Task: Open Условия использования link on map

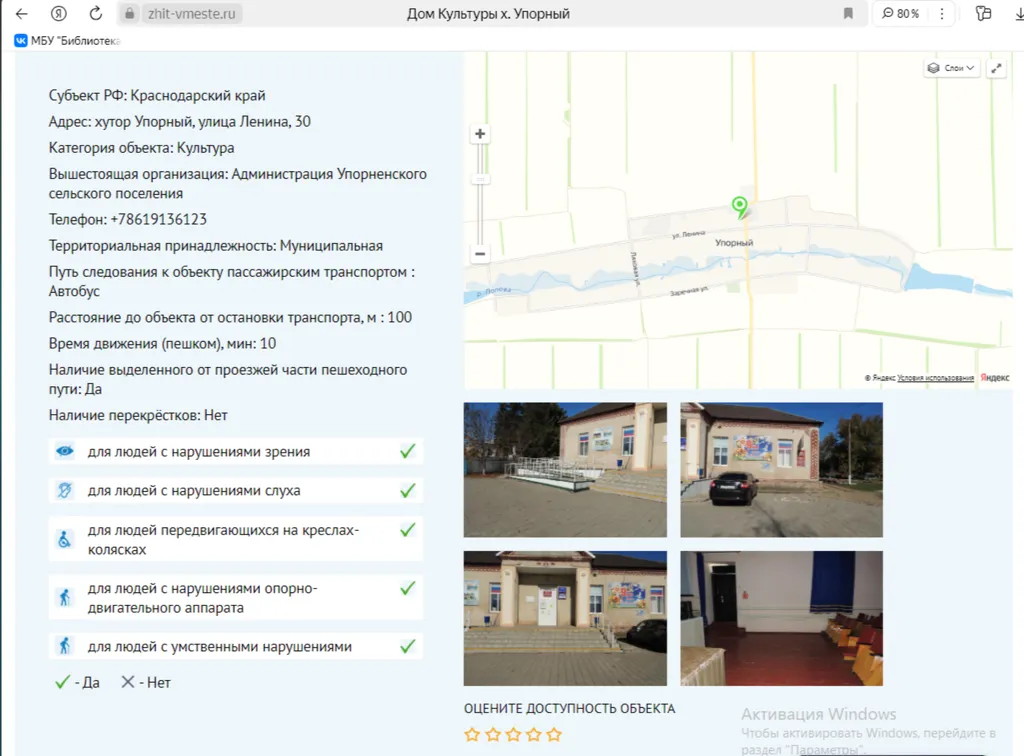Action: click(935, 378)
